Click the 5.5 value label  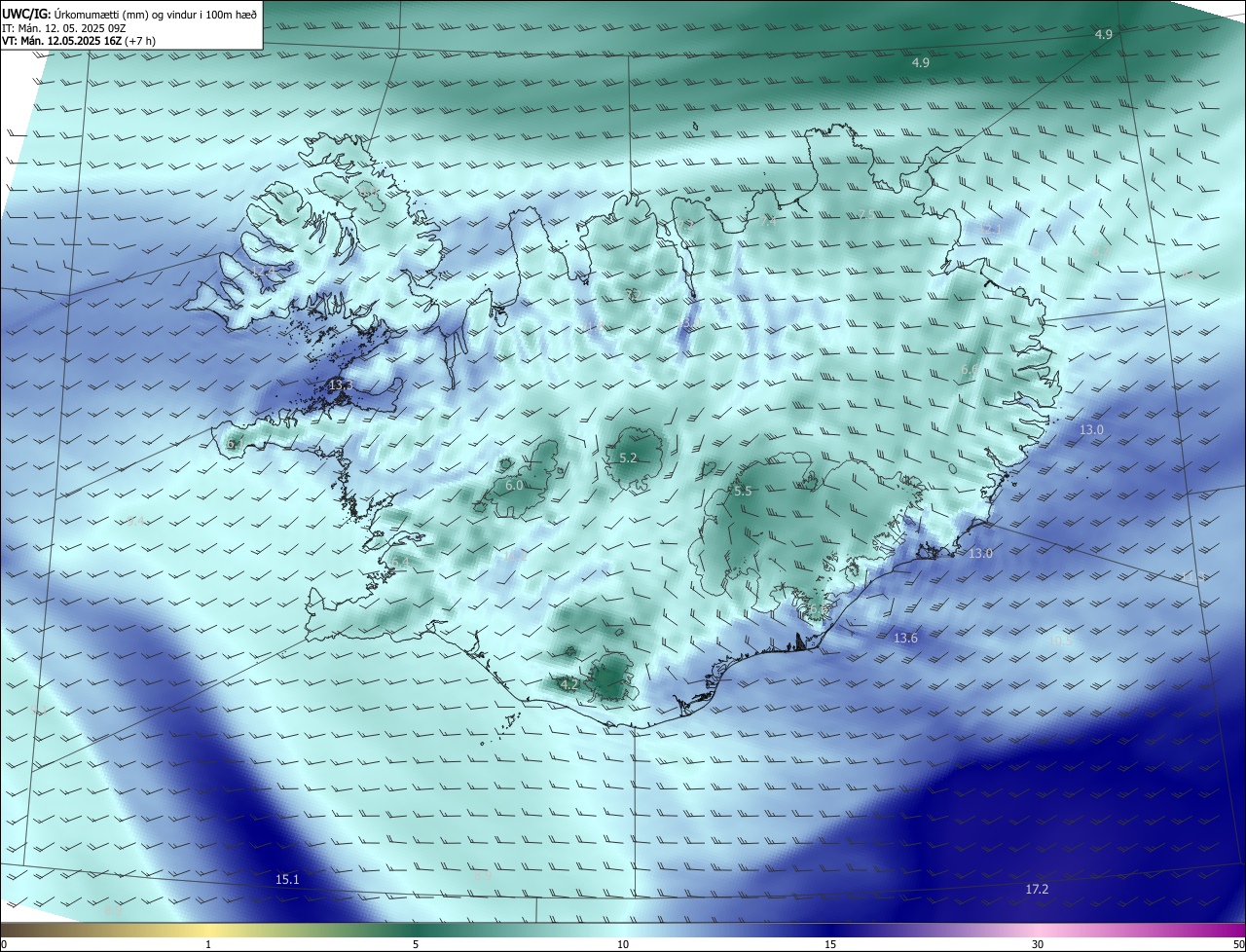coord(743,492)
